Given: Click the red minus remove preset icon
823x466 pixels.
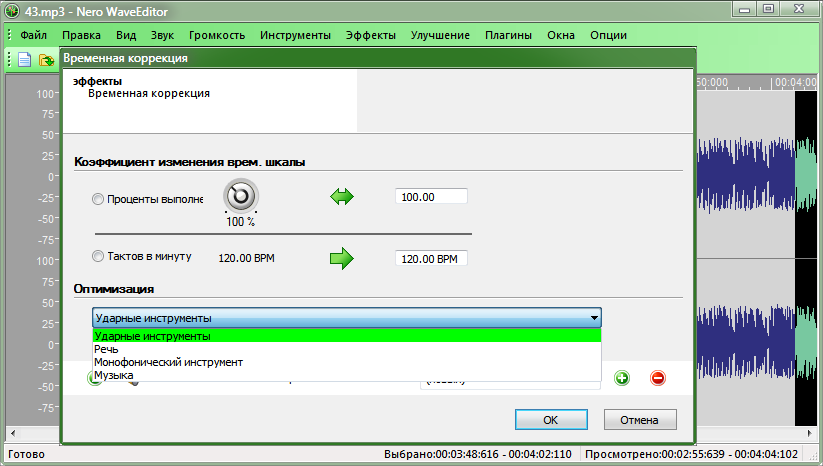Looking at the screenshot, I should point(657,378).
